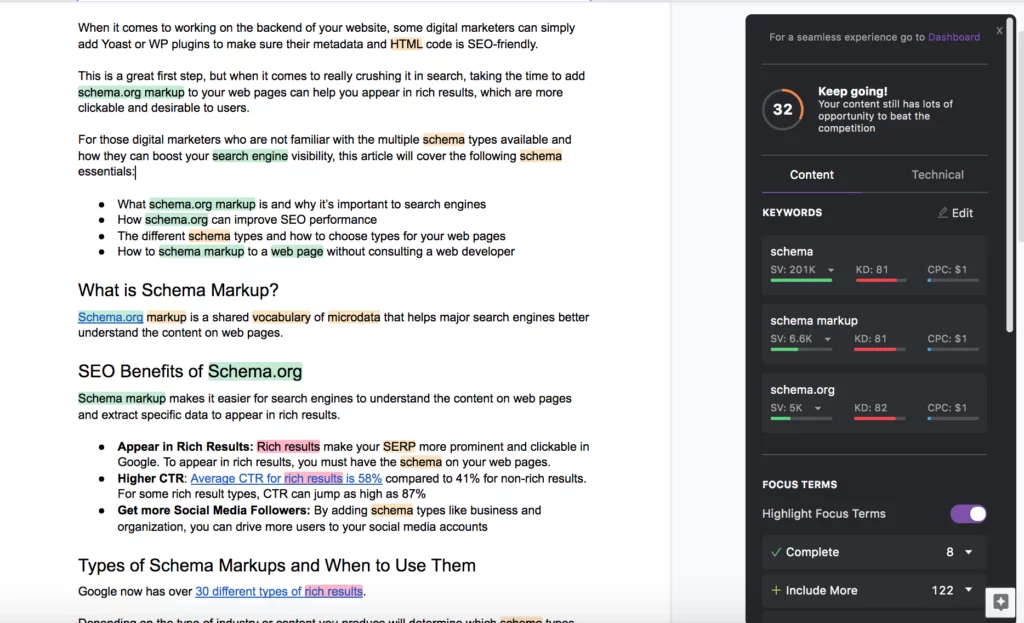Dismiss the panel with the X button
This screenshot has width=1024, height=623.
coord(999,31)
